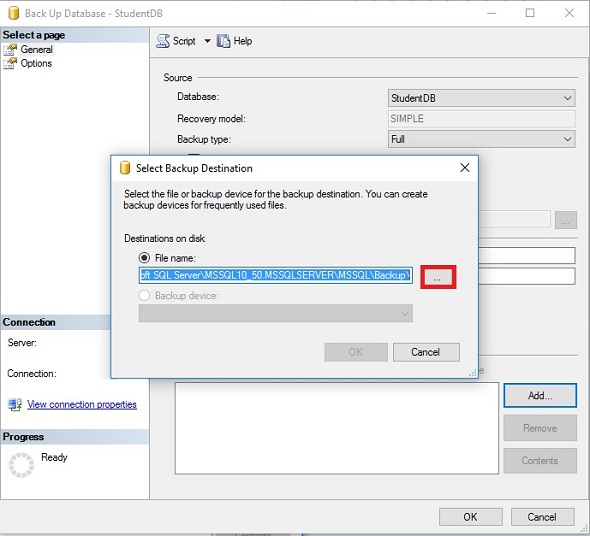Select the General page

pyautogui.click(x=36, y=49)
